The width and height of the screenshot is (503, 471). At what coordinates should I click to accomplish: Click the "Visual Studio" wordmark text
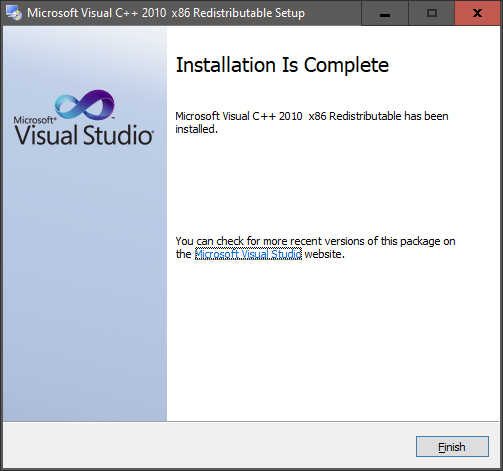[x=84, y=135]
